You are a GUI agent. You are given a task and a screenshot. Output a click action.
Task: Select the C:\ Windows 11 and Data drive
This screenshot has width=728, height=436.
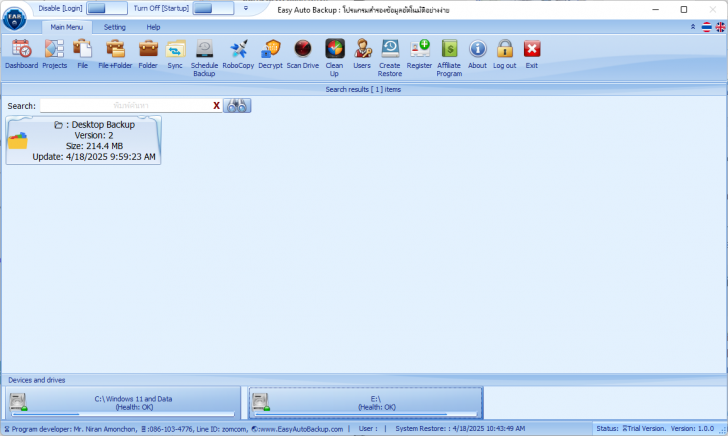pos(123,403)
